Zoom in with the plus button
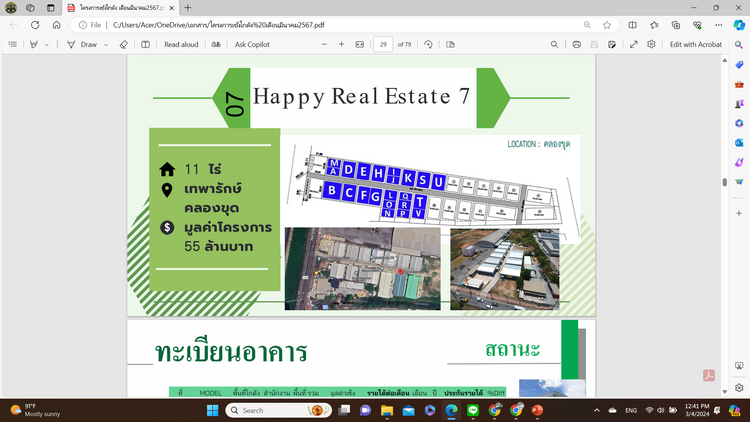The width and height of the screenshot is (750, 422). (x=341, y=44)
